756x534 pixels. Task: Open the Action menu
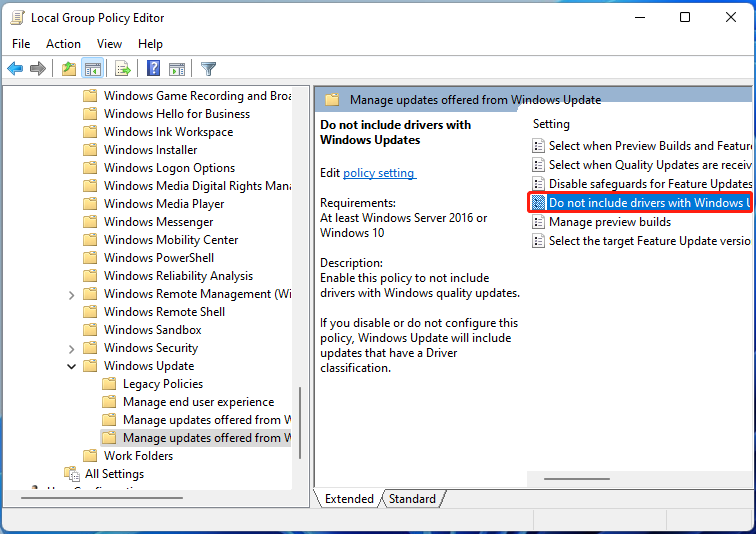point(63,44)
